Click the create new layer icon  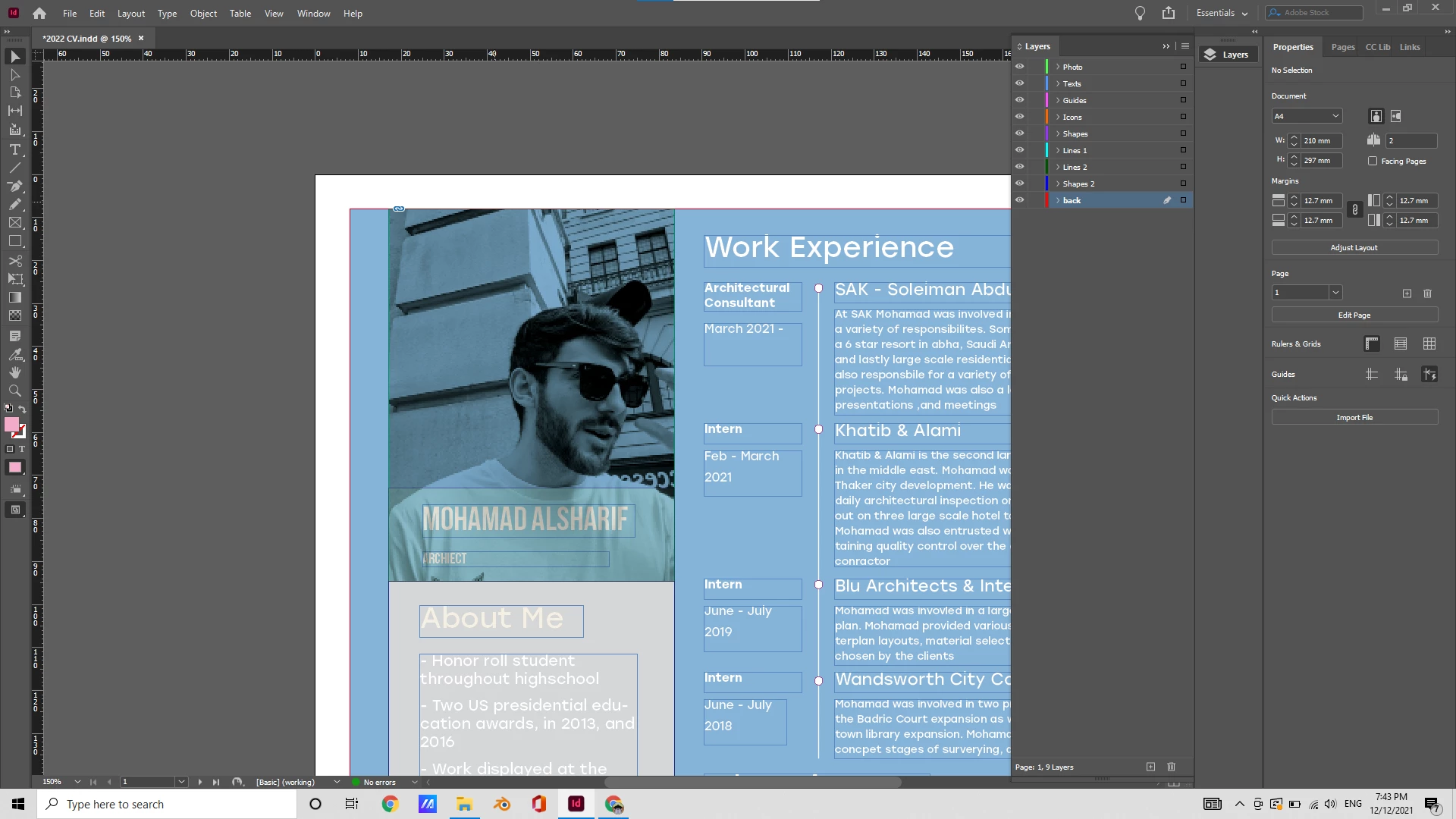coord(1150,767)
